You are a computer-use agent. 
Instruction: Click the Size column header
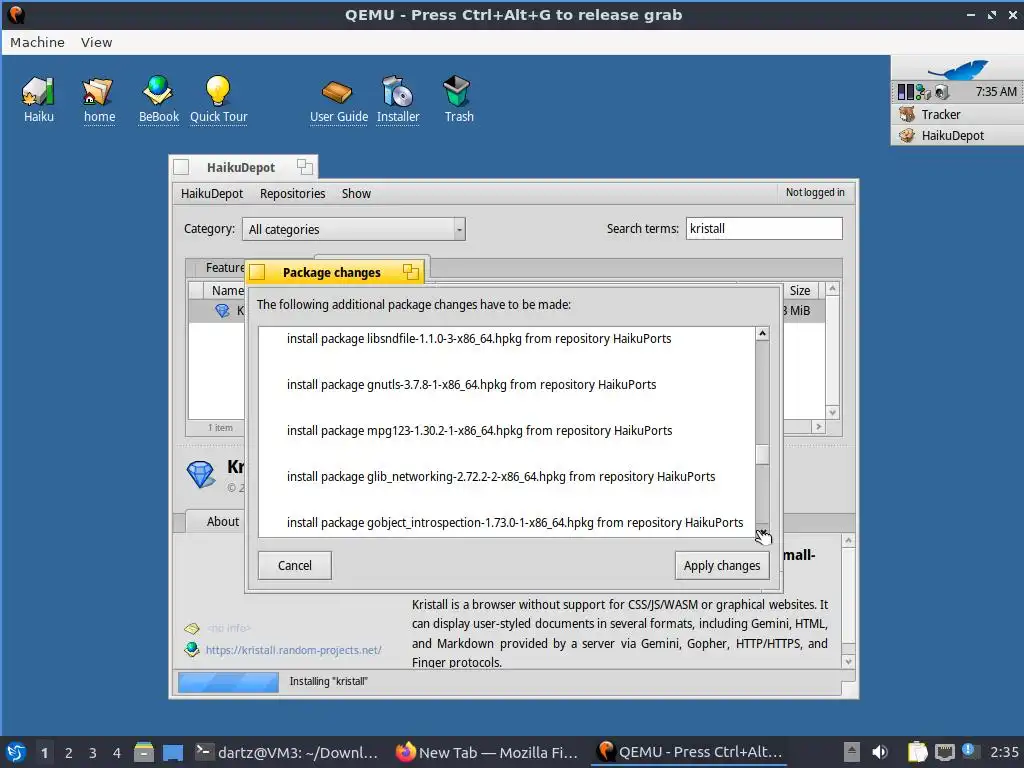pyautogui.click(x=800, y=291)
